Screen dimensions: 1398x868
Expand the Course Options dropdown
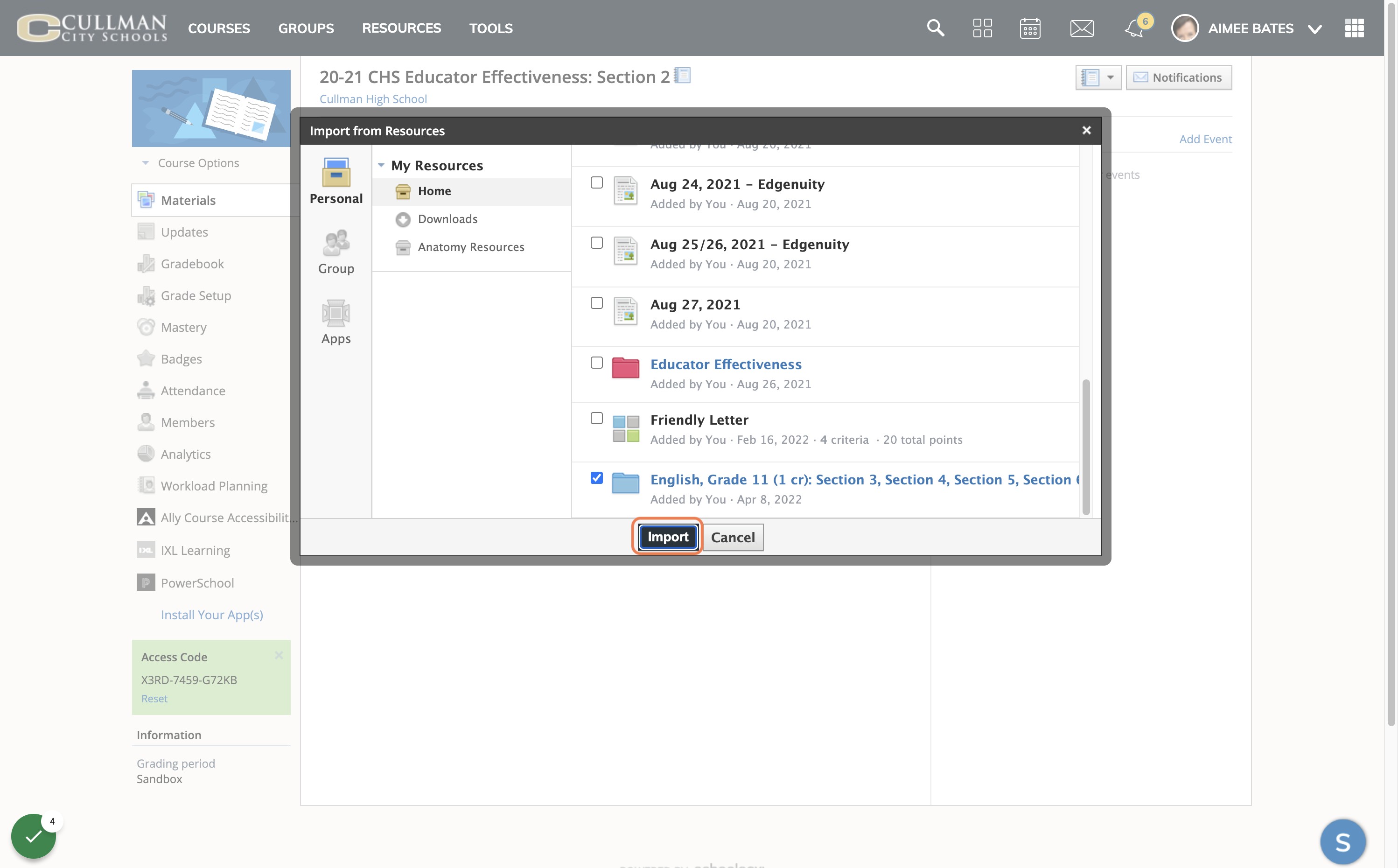[x=190, y=163]
